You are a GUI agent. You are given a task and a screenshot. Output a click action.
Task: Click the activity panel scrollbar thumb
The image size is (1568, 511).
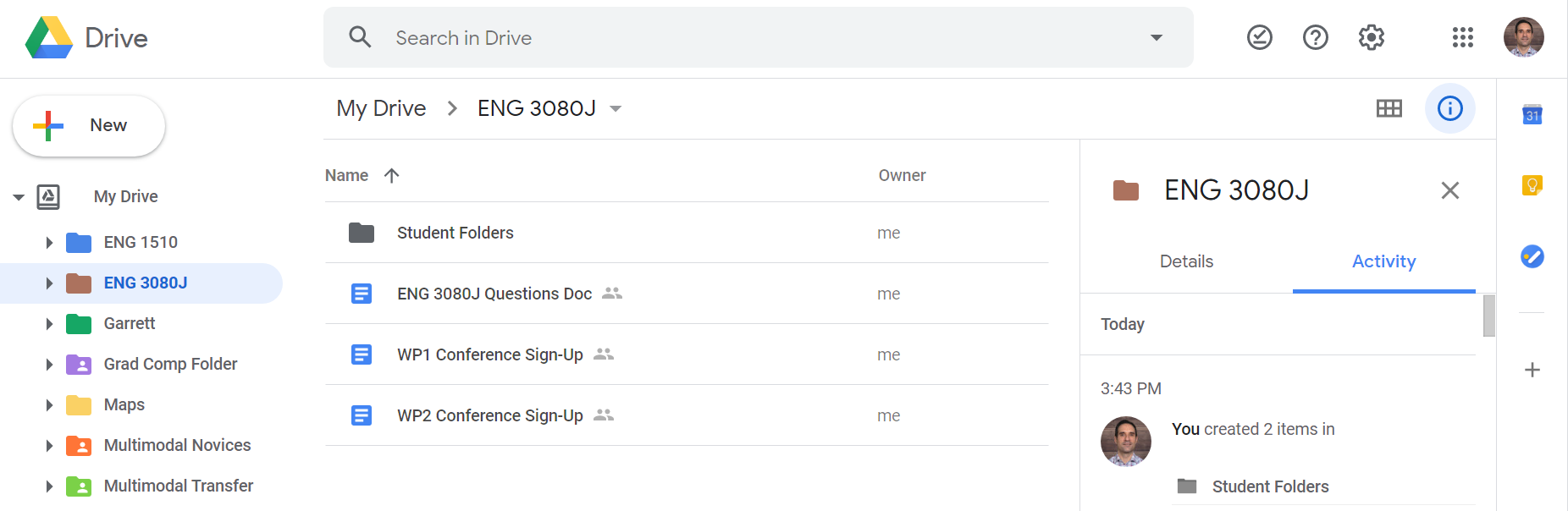pos(1489,316)
